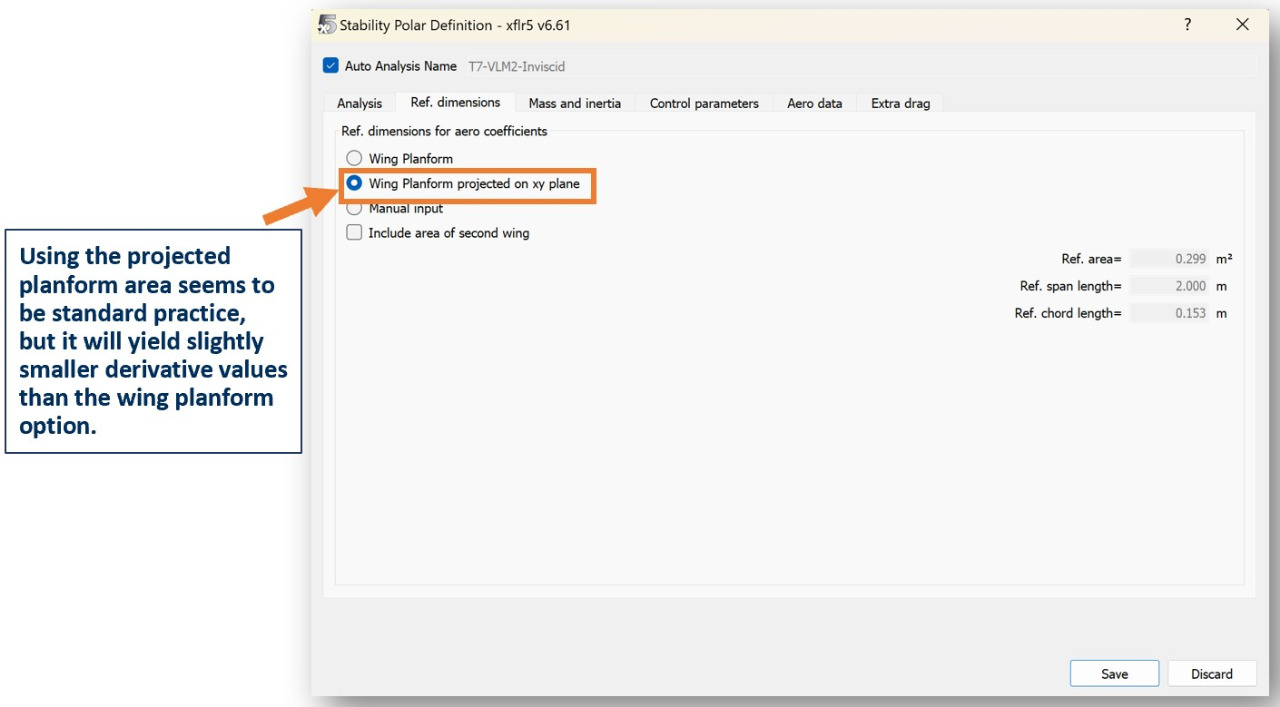The image size is (1280, 707).
Task: Click the Discard button
Action: tap(1211, 674)
